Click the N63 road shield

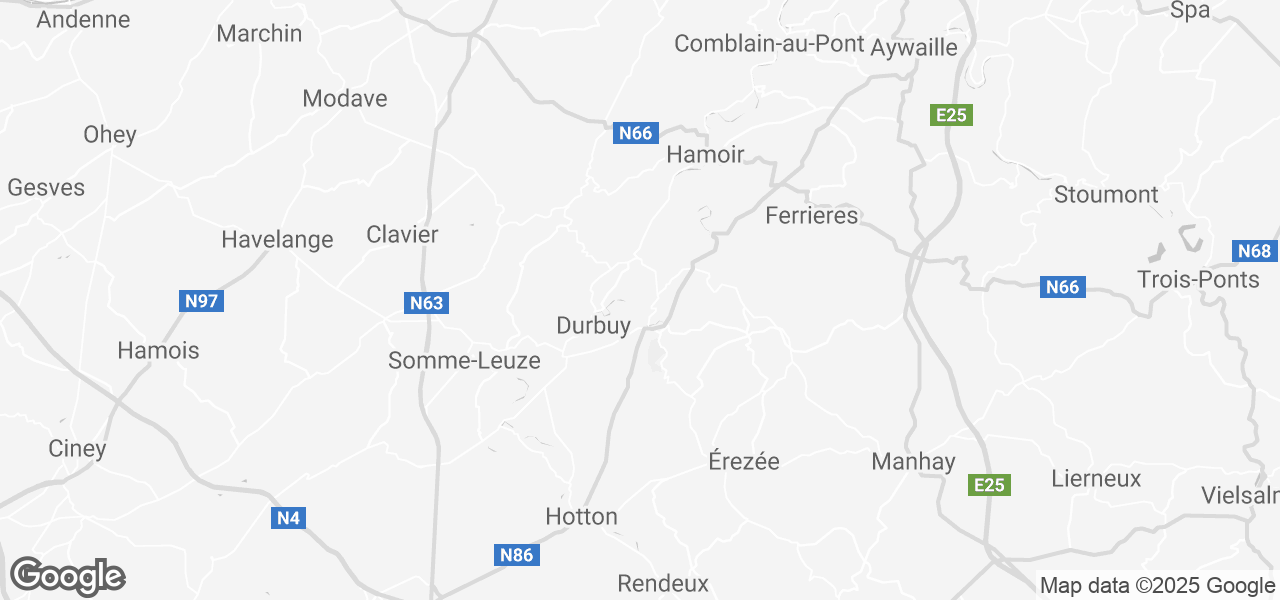[x=426, y=303]
